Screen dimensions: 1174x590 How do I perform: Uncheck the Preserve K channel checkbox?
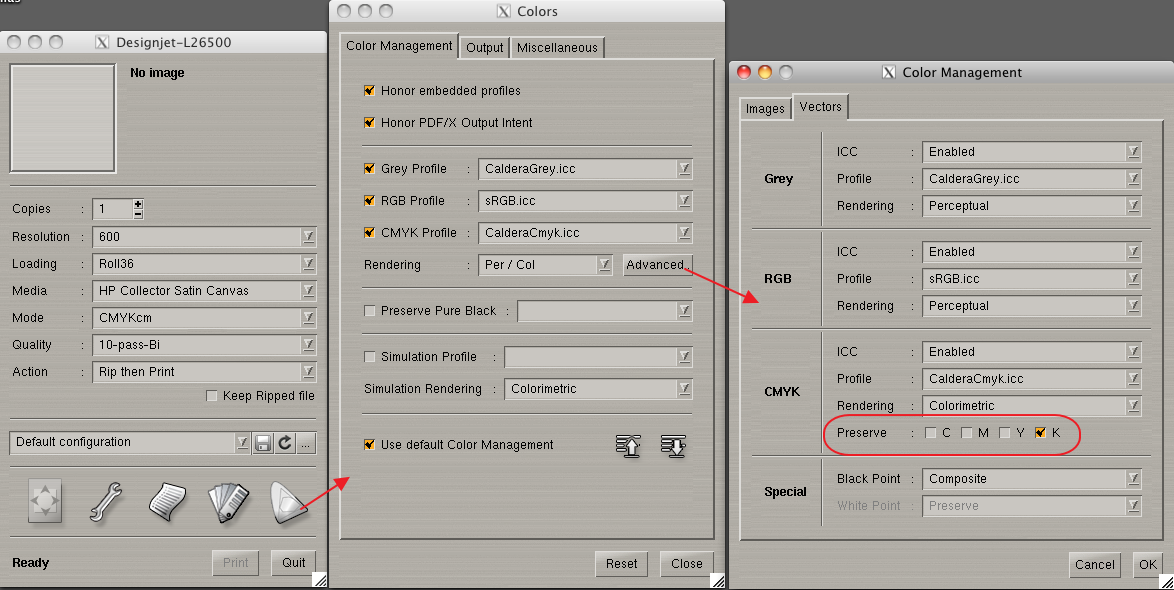pyautogui.click(x=1040, y=433)
